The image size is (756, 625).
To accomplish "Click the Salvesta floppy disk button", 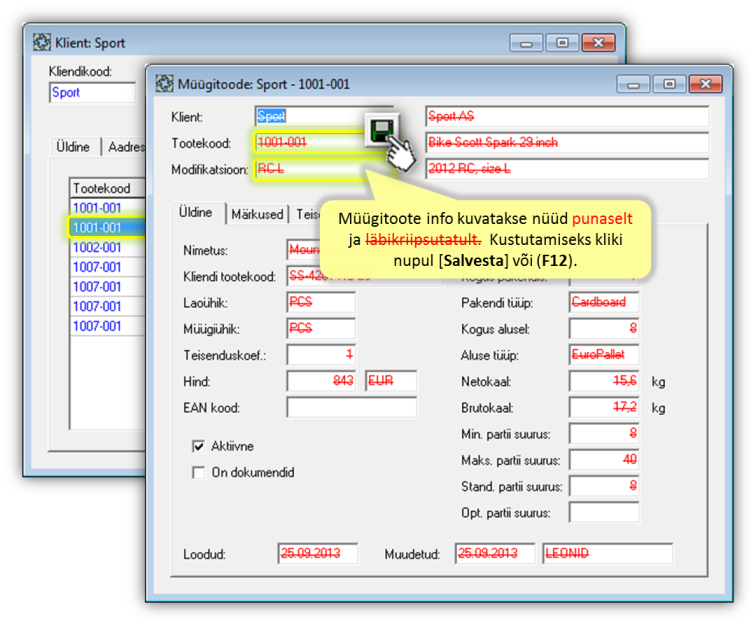I will (379, 130).
